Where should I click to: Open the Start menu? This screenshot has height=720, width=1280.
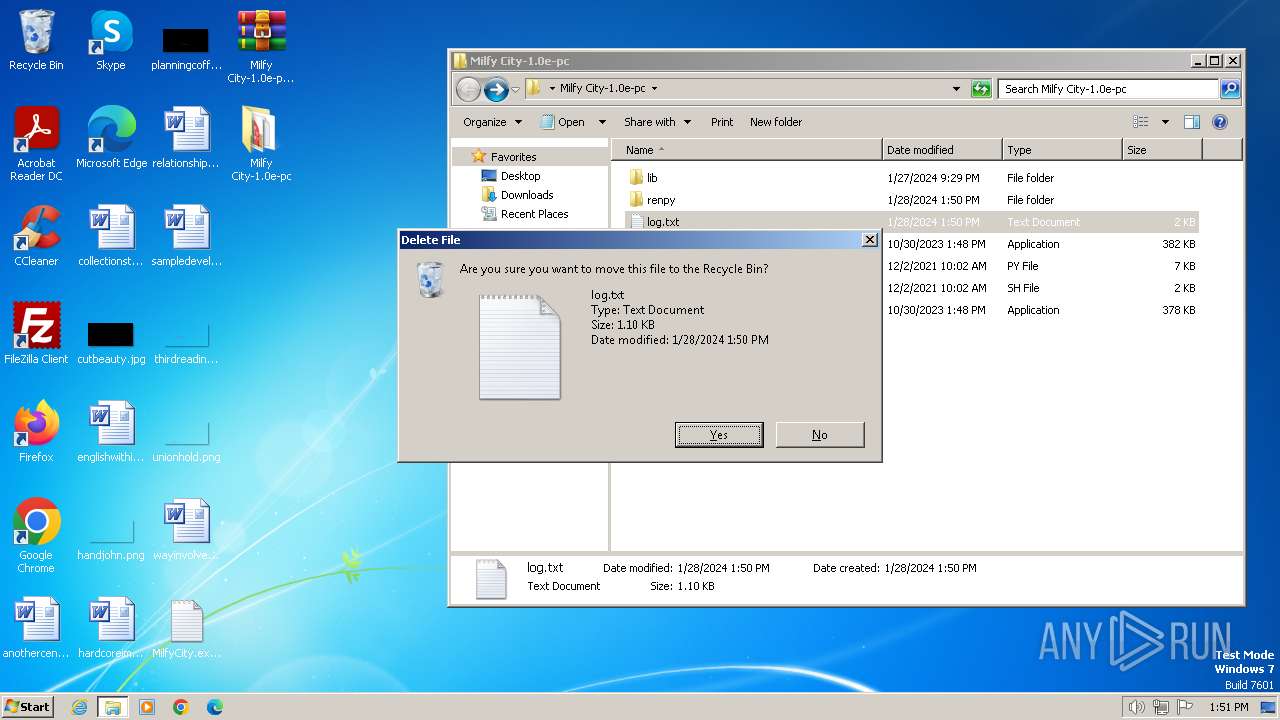[x=27, y=706]
